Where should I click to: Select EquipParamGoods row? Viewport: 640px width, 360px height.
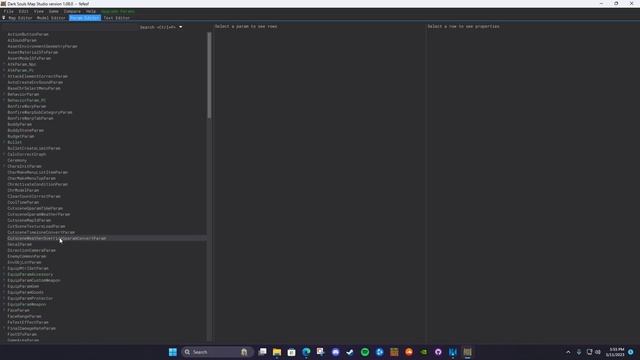26,292
